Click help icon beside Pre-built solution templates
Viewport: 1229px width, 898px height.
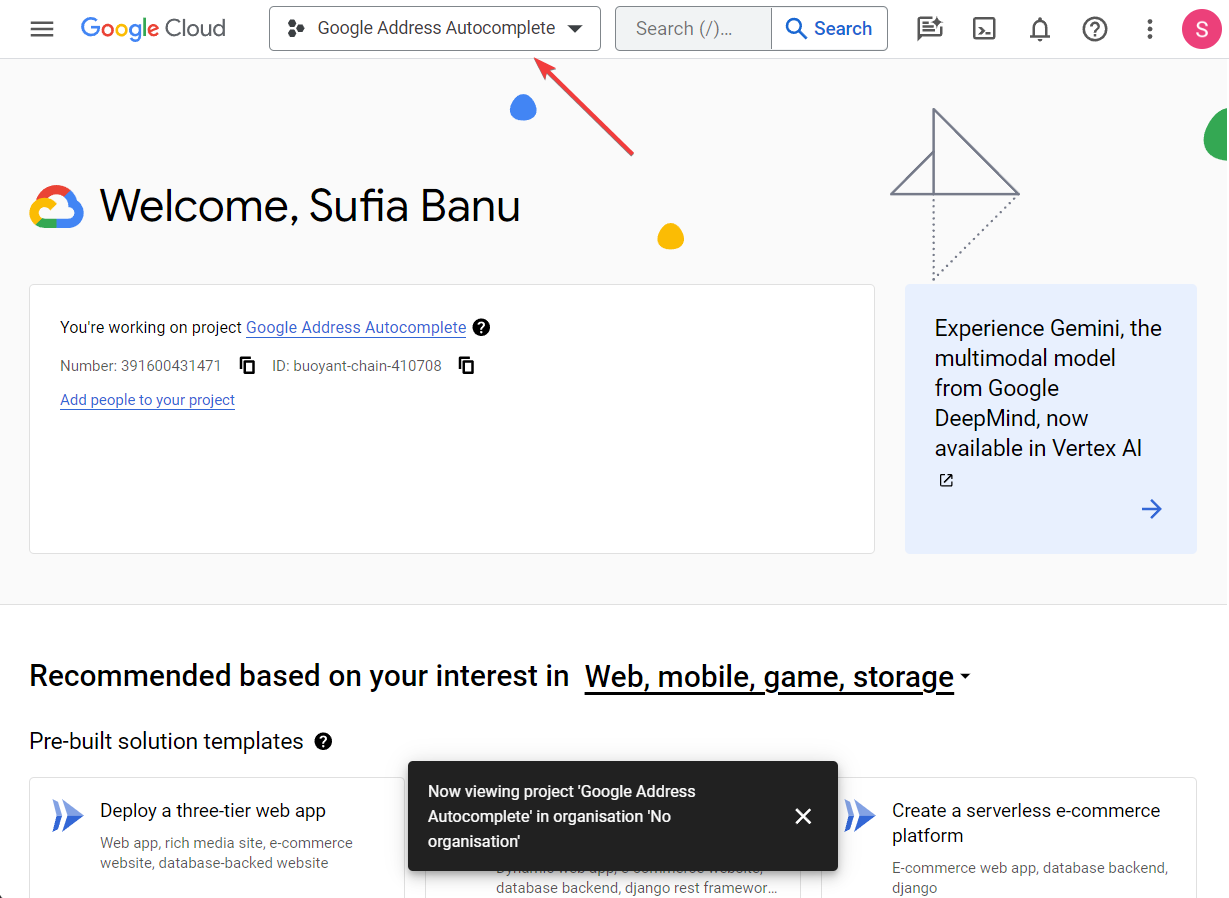tap(323, 741)
